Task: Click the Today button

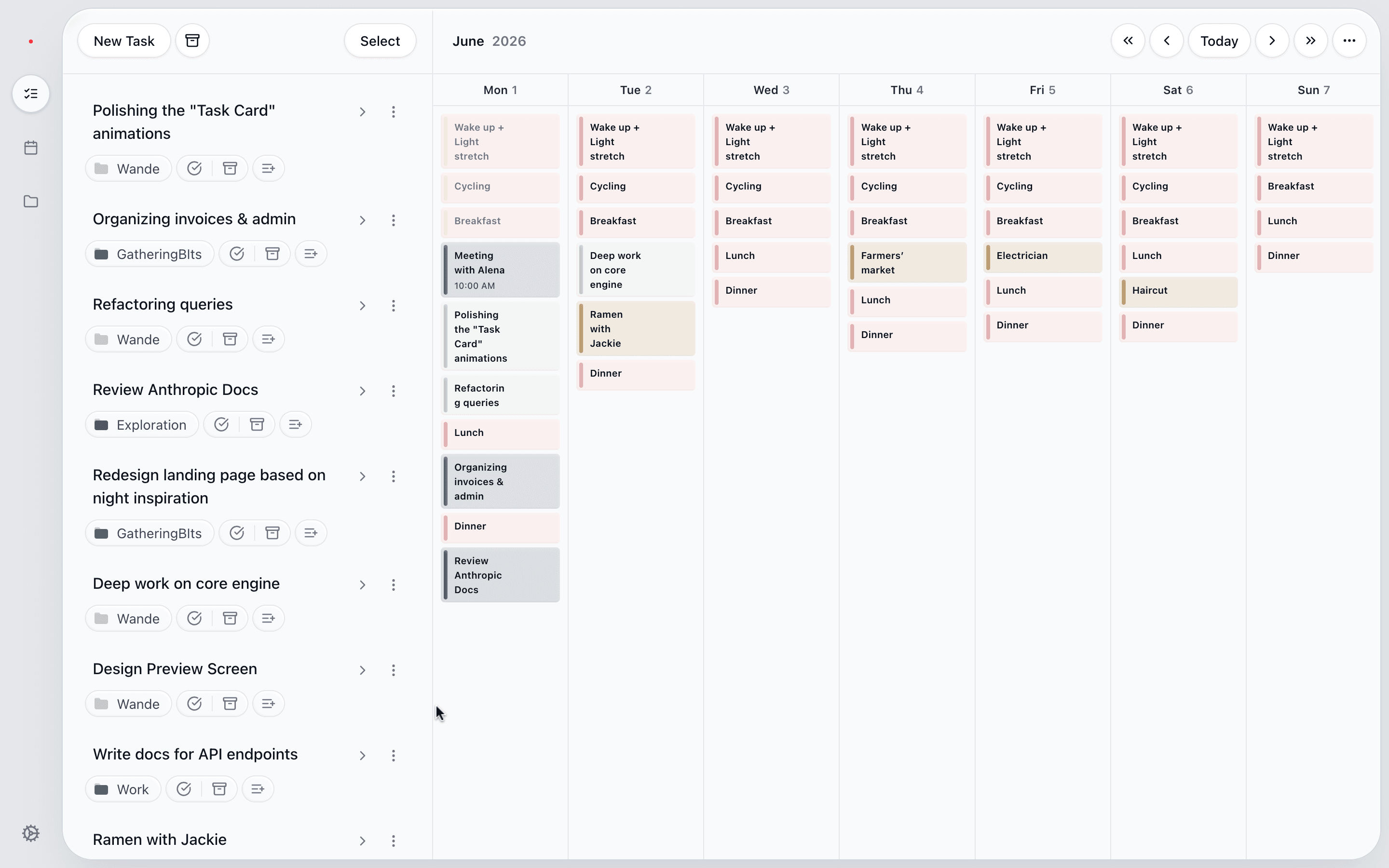Action: pos(1219,41)
